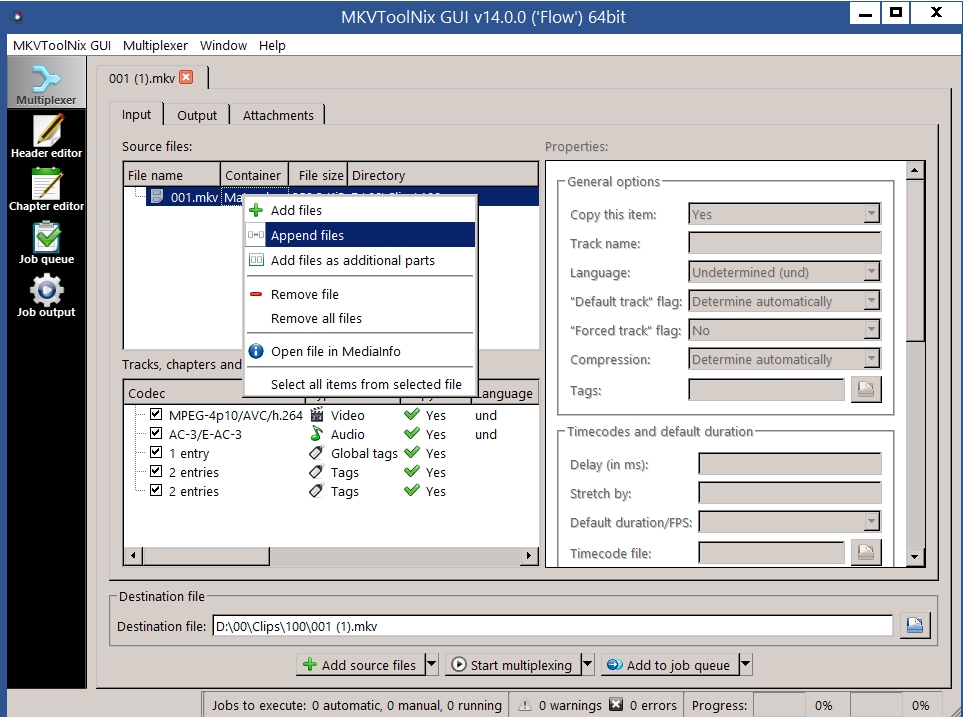The image size is (963, 717).
Task: Close the 001 (1).mkv tab with red X
Action: (186, 77)
